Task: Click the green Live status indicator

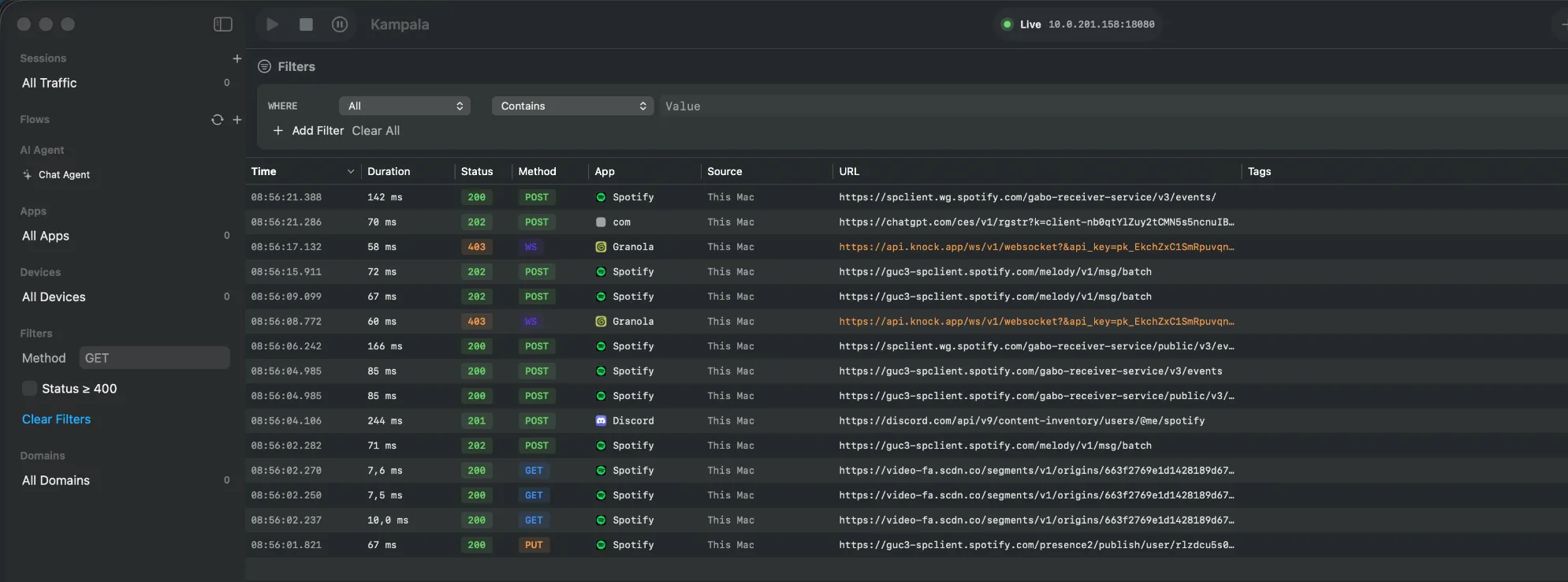Action: pos(1007,24)
